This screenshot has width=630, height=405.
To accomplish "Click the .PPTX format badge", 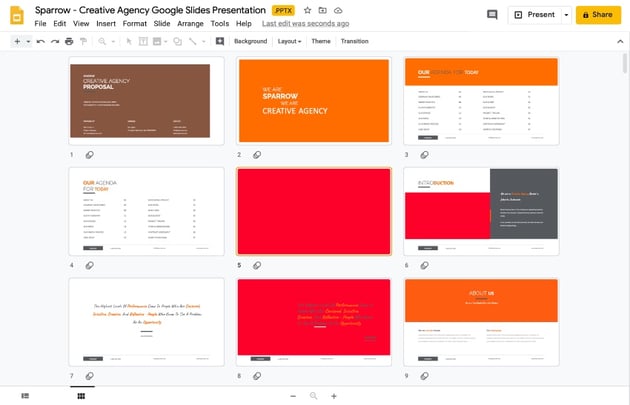I will pos(283,10).
